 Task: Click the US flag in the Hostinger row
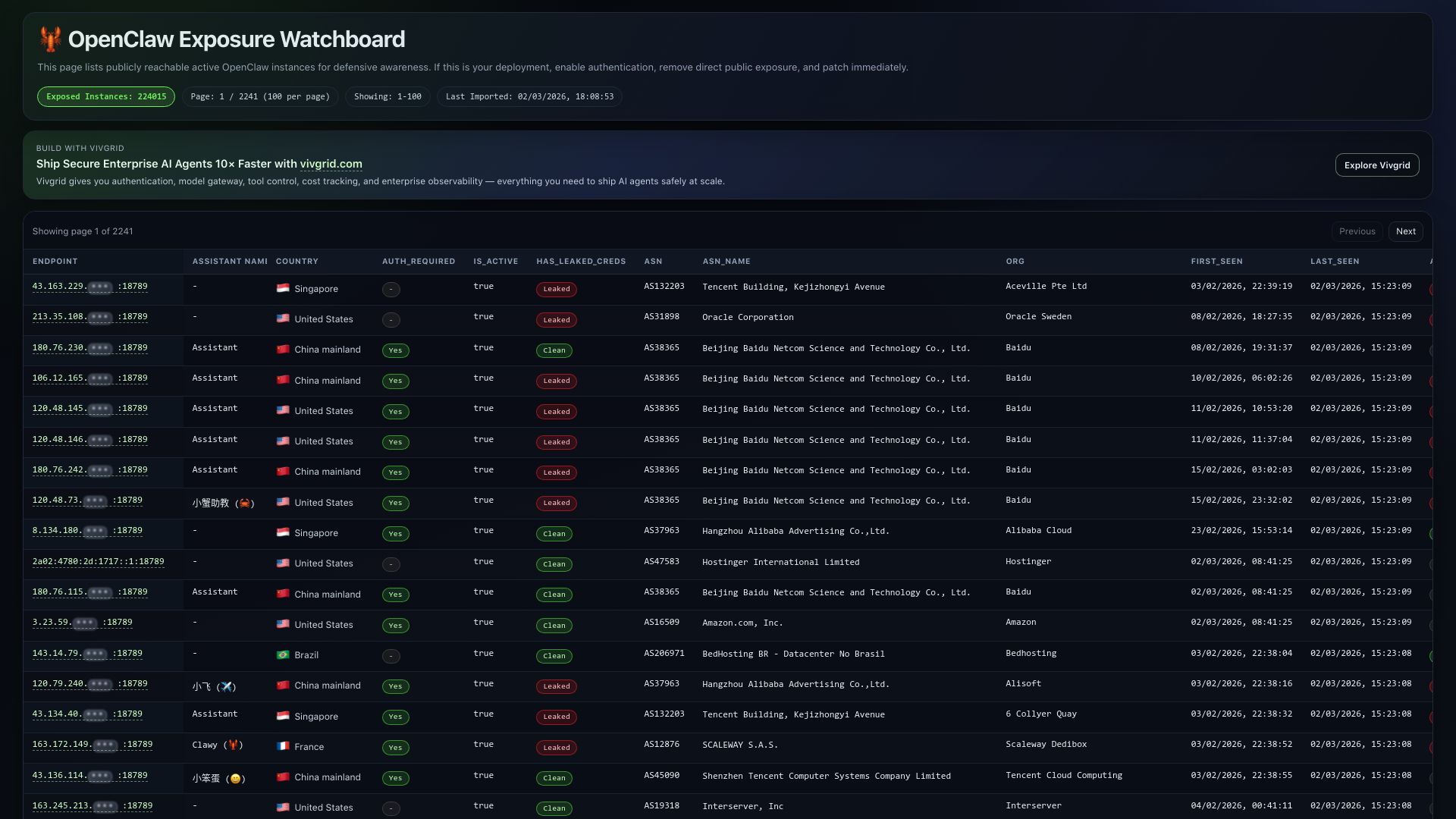point(283,563)
